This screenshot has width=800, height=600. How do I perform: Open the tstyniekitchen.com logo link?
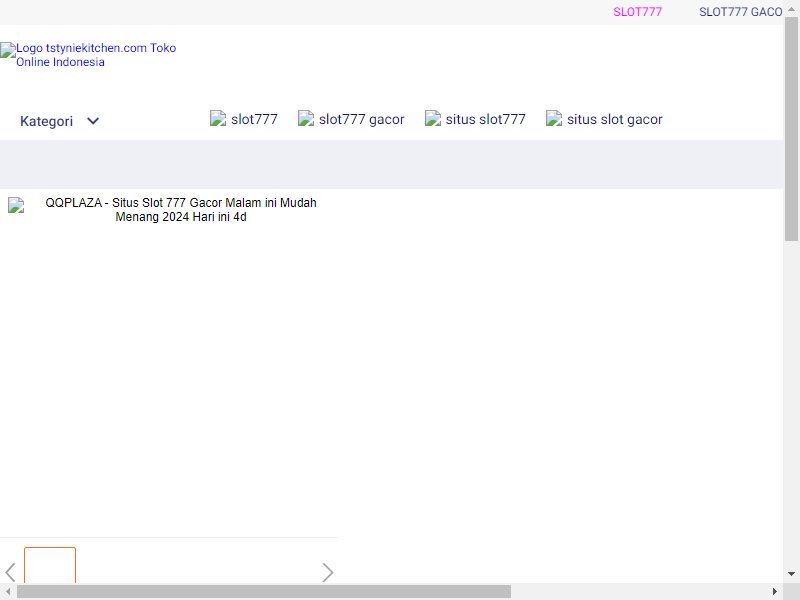[96, 55]
